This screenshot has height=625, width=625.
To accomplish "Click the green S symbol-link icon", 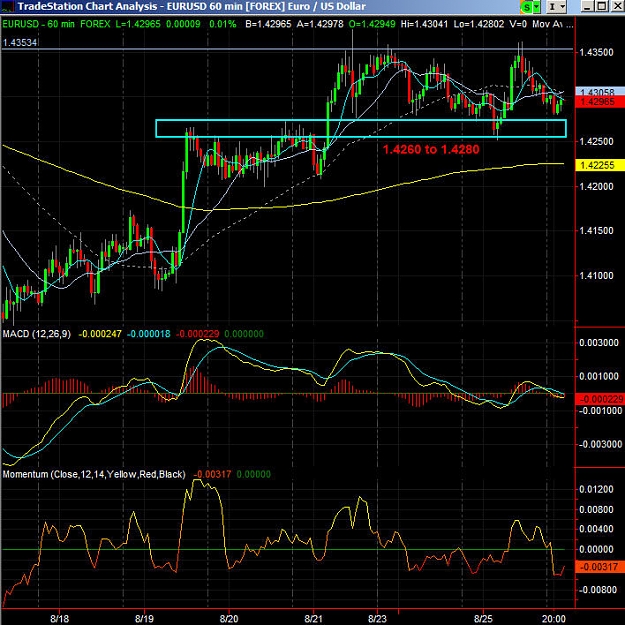I will [x=527, y=7].
